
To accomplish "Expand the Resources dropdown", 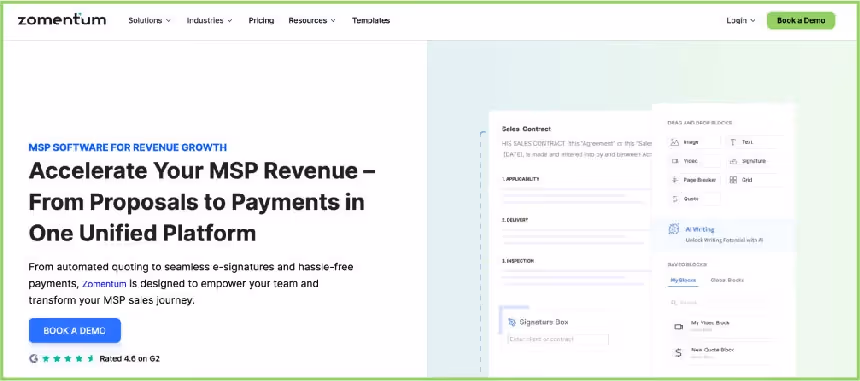I will [312, 20].
